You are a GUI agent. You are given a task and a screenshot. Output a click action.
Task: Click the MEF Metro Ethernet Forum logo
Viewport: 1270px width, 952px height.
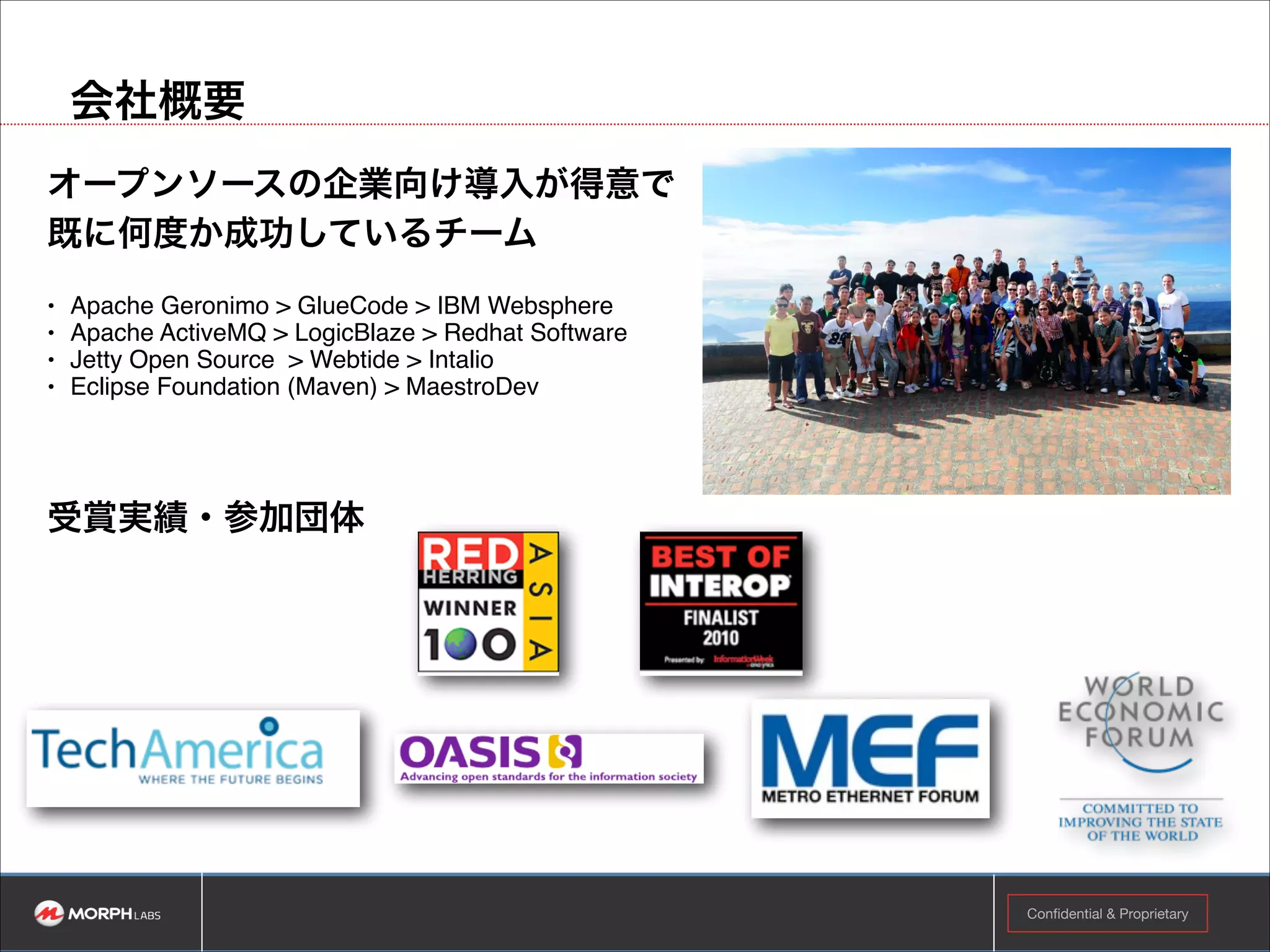[x=870, y=759]
